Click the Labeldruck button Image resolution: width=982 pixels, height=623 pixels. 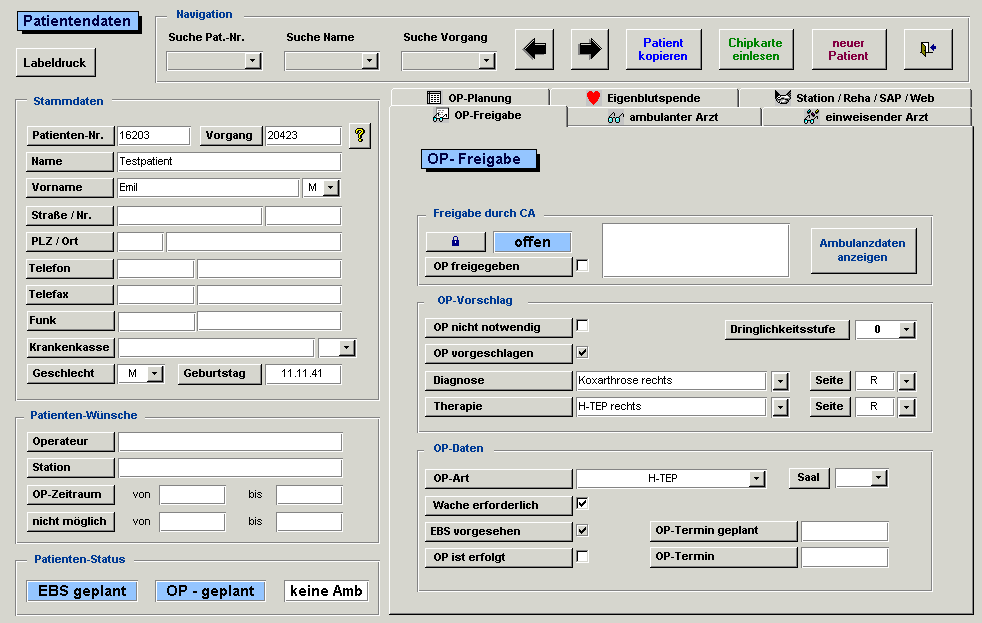point(55,63)
